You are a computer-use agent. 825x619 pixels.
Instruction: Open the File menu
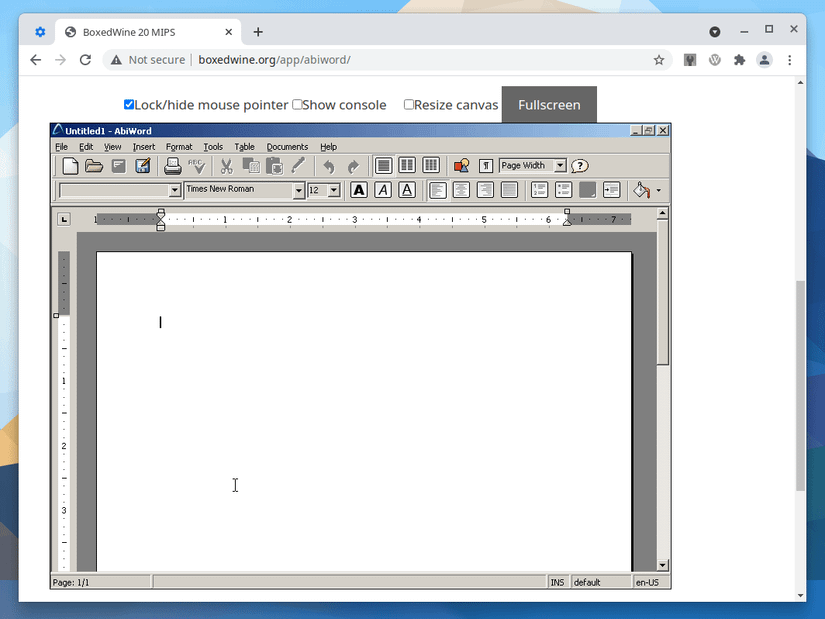pos(62,147)
